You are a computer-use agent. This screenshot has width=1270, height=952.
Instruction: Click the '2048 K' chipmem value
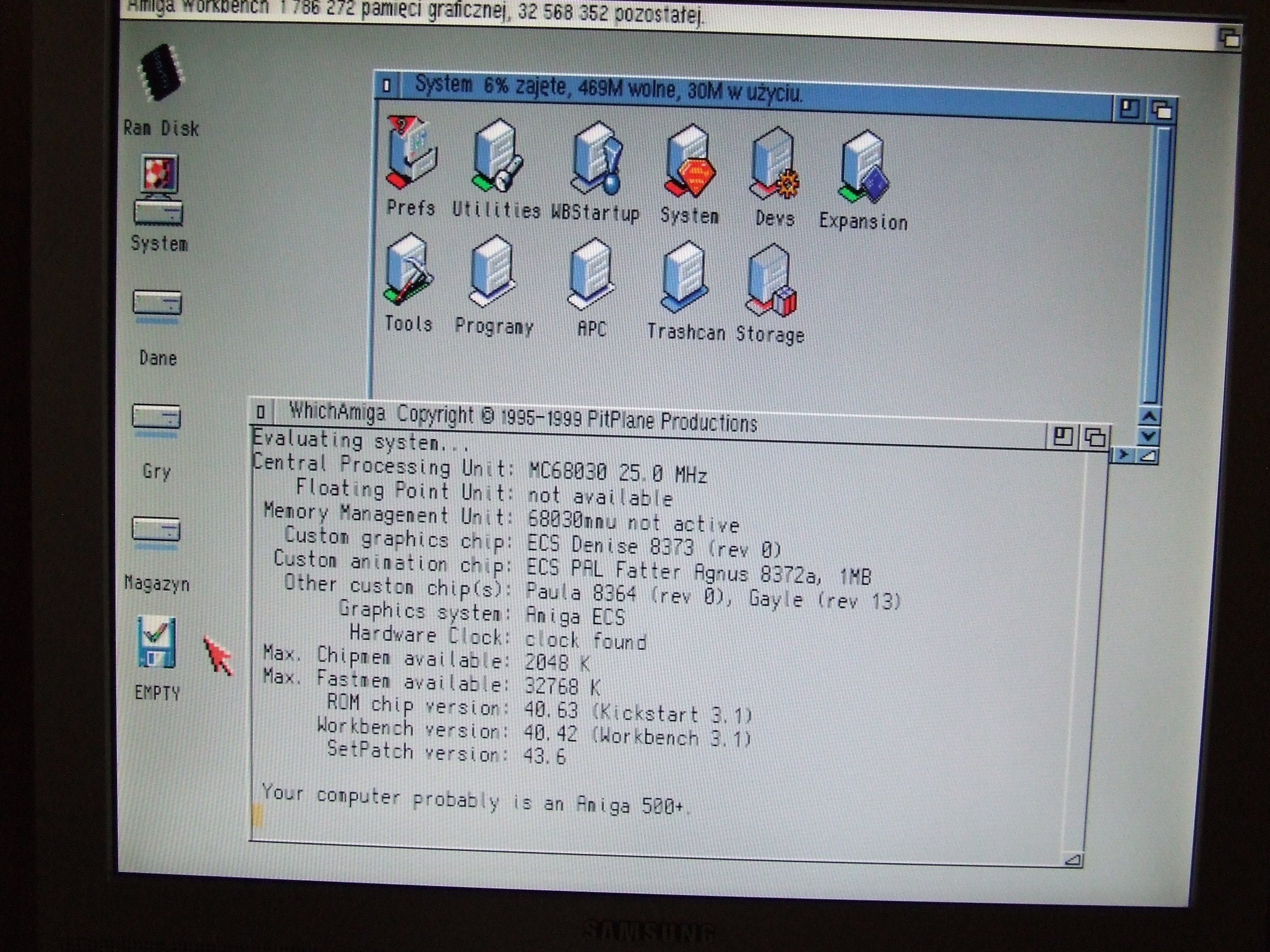[x=557, y=664]
